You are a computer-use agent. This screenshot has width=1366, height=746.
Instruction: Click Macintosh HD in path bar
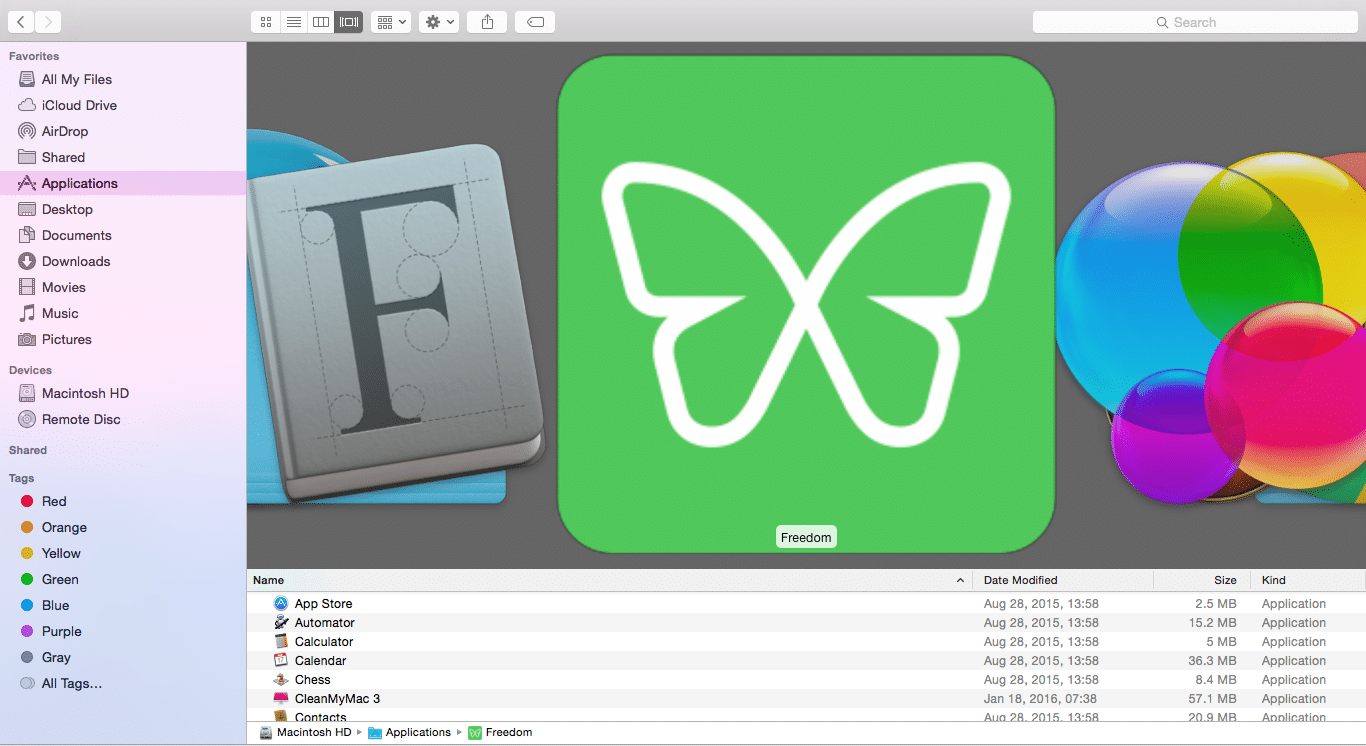[x=305, y=732]
